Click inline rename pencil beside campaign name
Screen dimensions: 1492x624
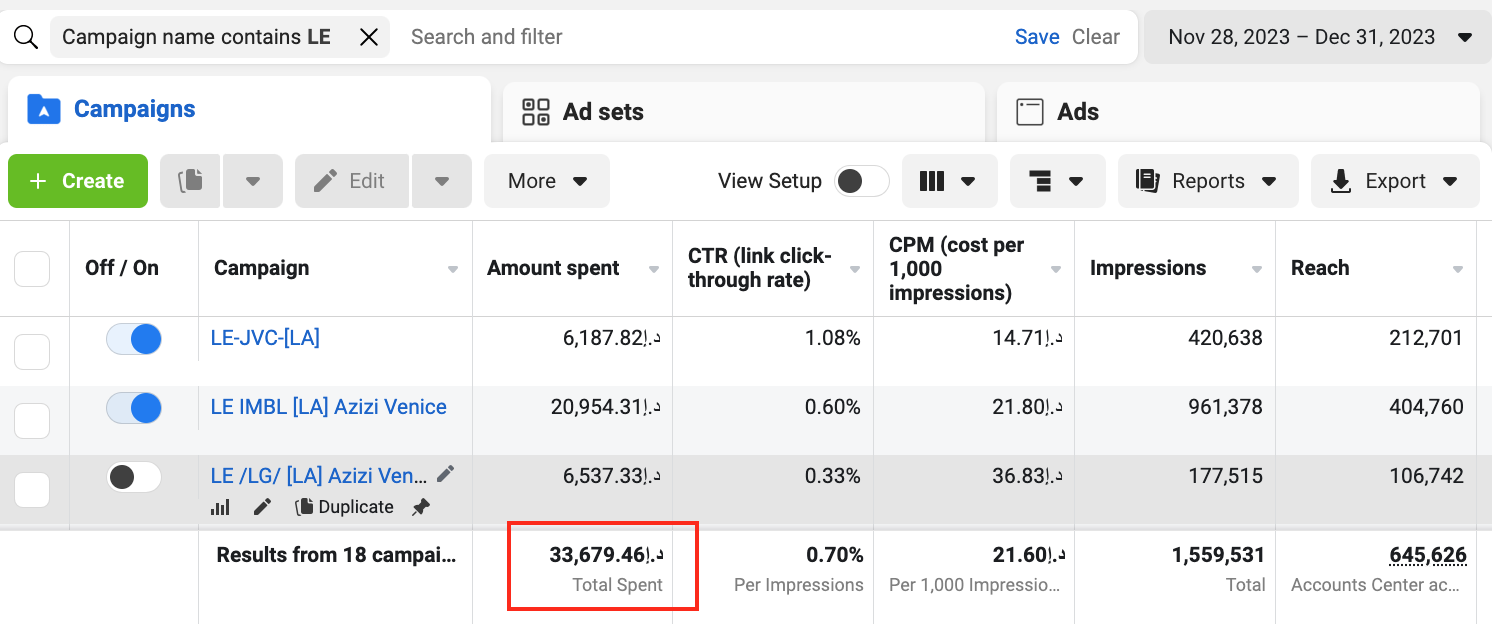click(446, 474)
